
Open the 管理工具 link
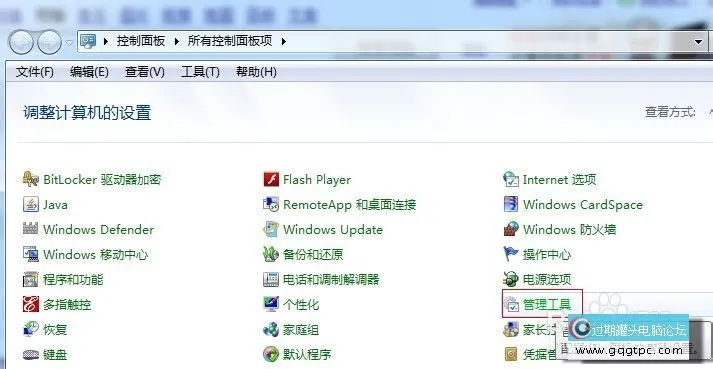547,304
